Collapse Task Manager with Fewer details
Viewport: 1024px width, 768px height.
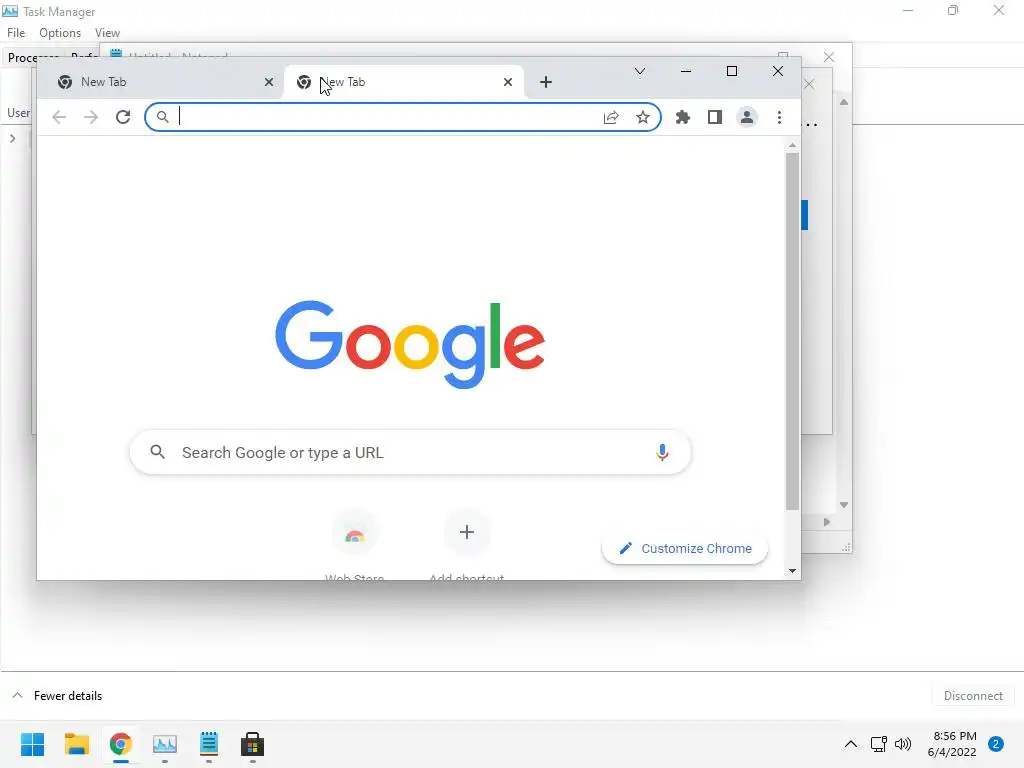57,696
